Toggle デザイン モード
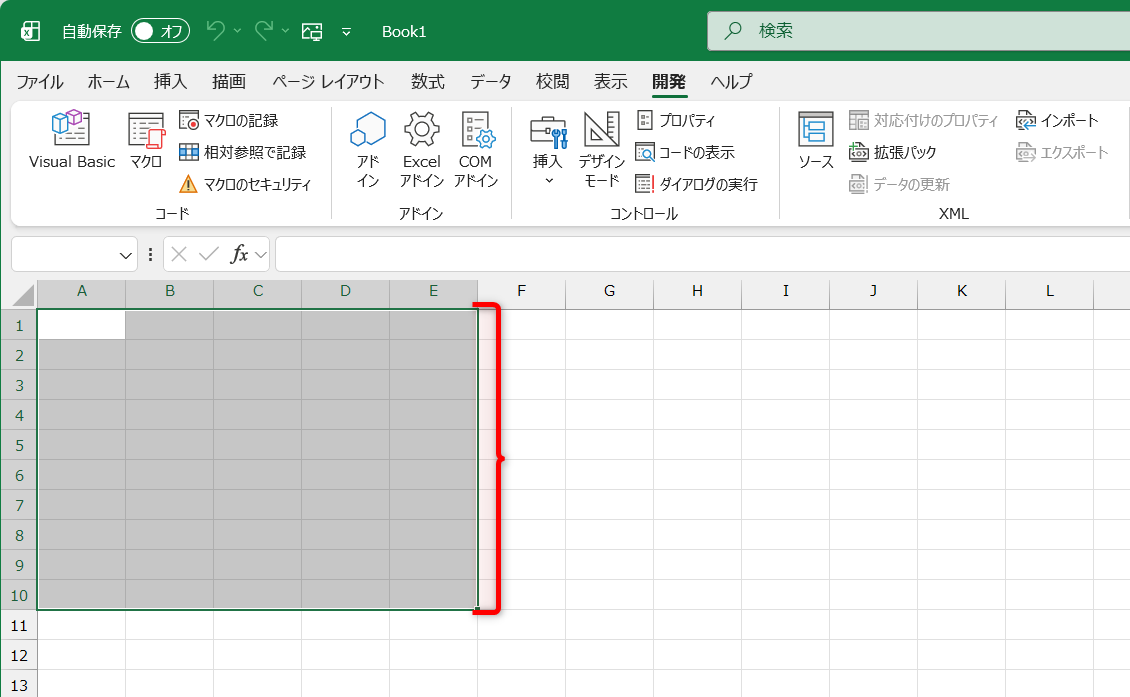Viewport: 1130px width, 697px height. point(601,150)
